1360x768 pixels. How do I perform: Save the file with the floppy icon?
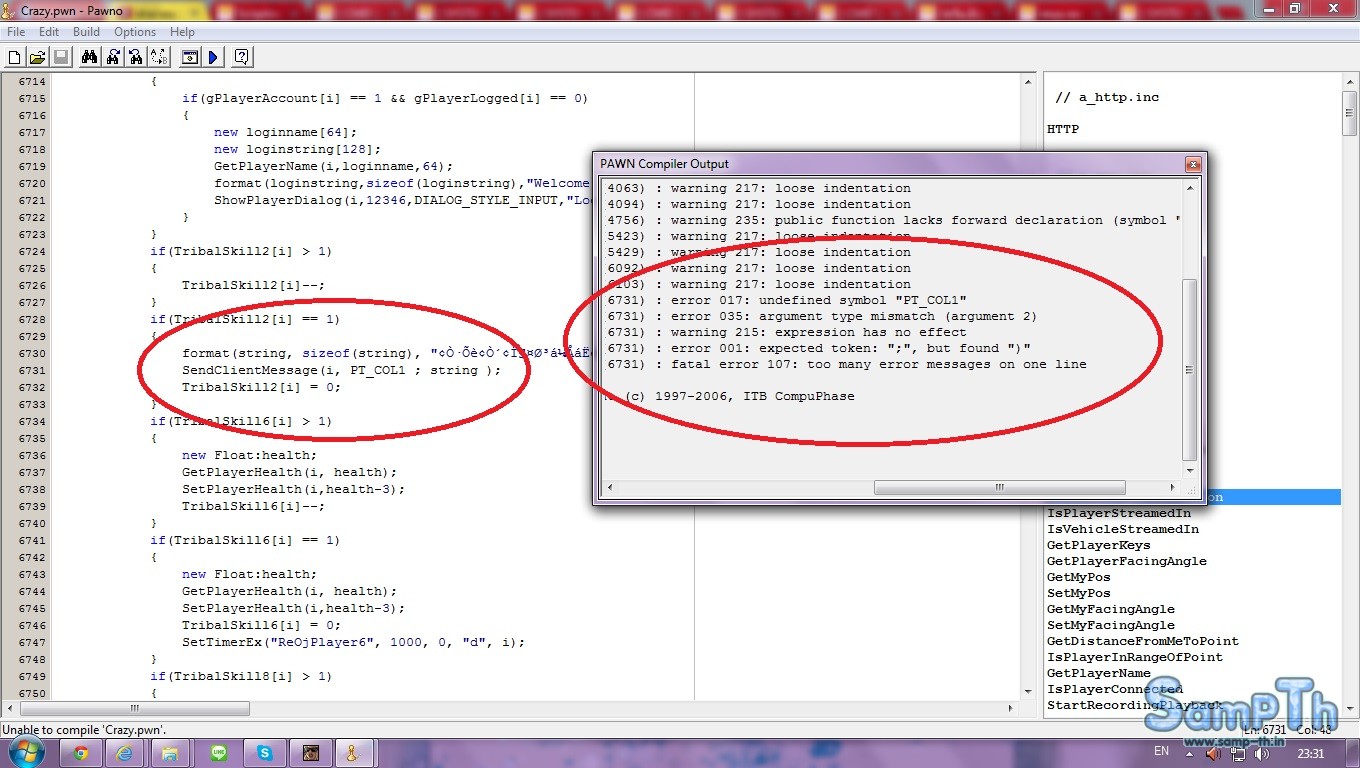[60, 57]
